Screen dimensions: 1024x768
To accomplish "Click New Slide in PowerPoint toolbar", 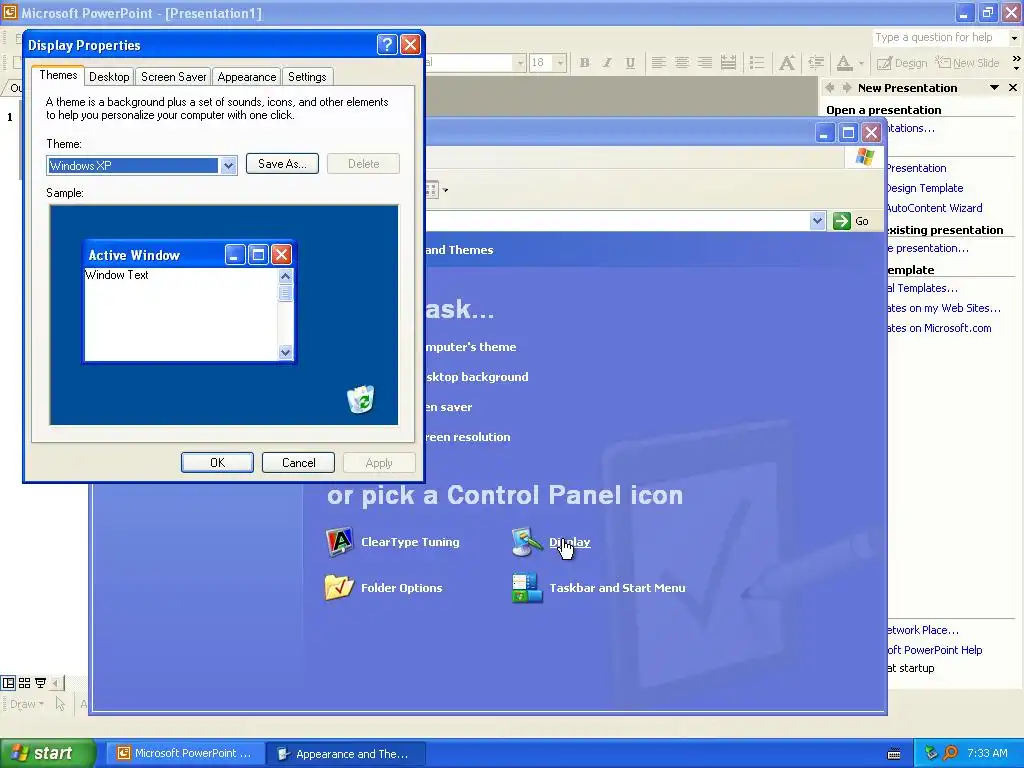I will click(x=967, y=63).
